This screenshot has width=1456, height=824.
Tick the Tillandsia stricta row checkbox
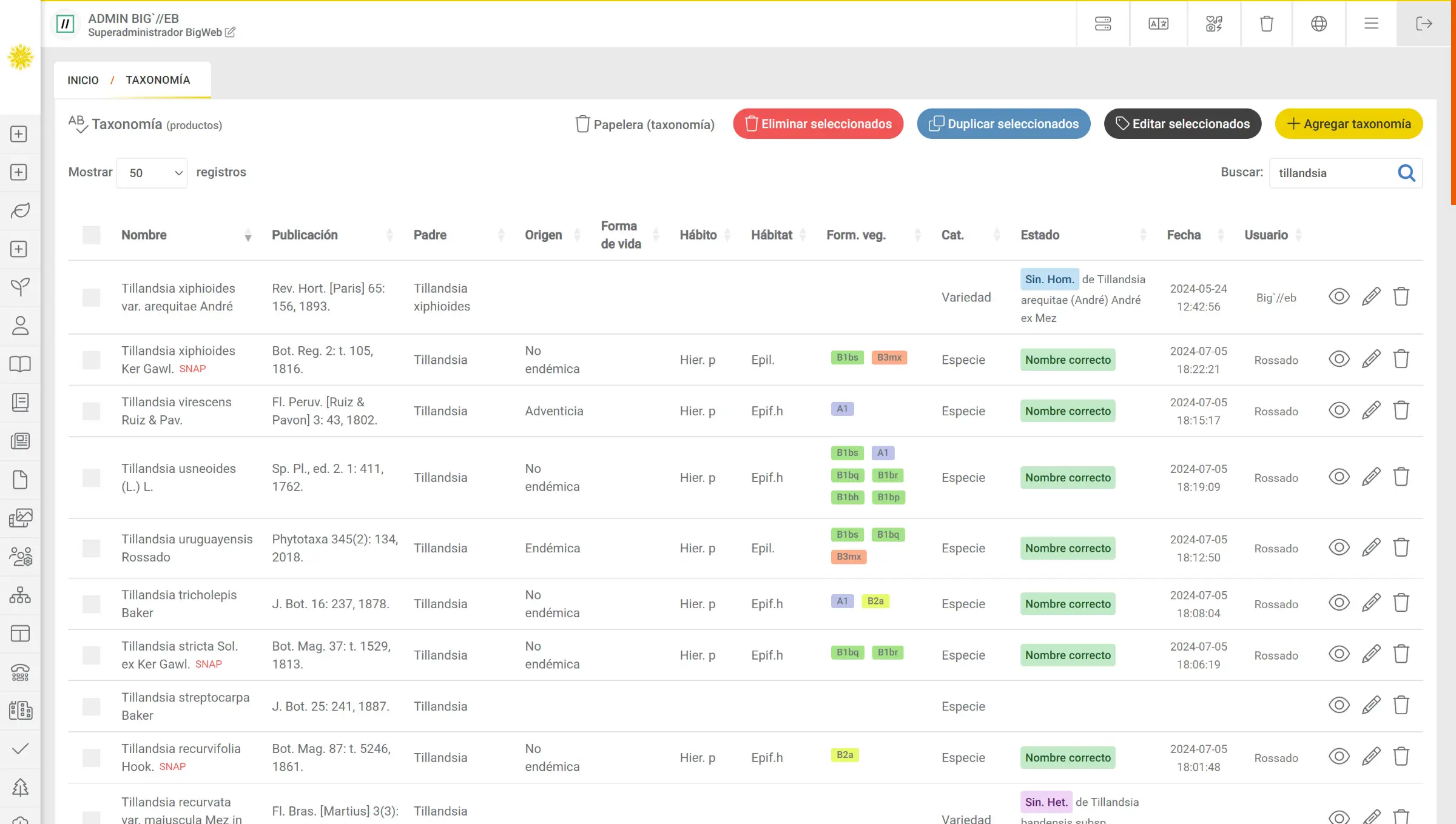coord(91,655)
